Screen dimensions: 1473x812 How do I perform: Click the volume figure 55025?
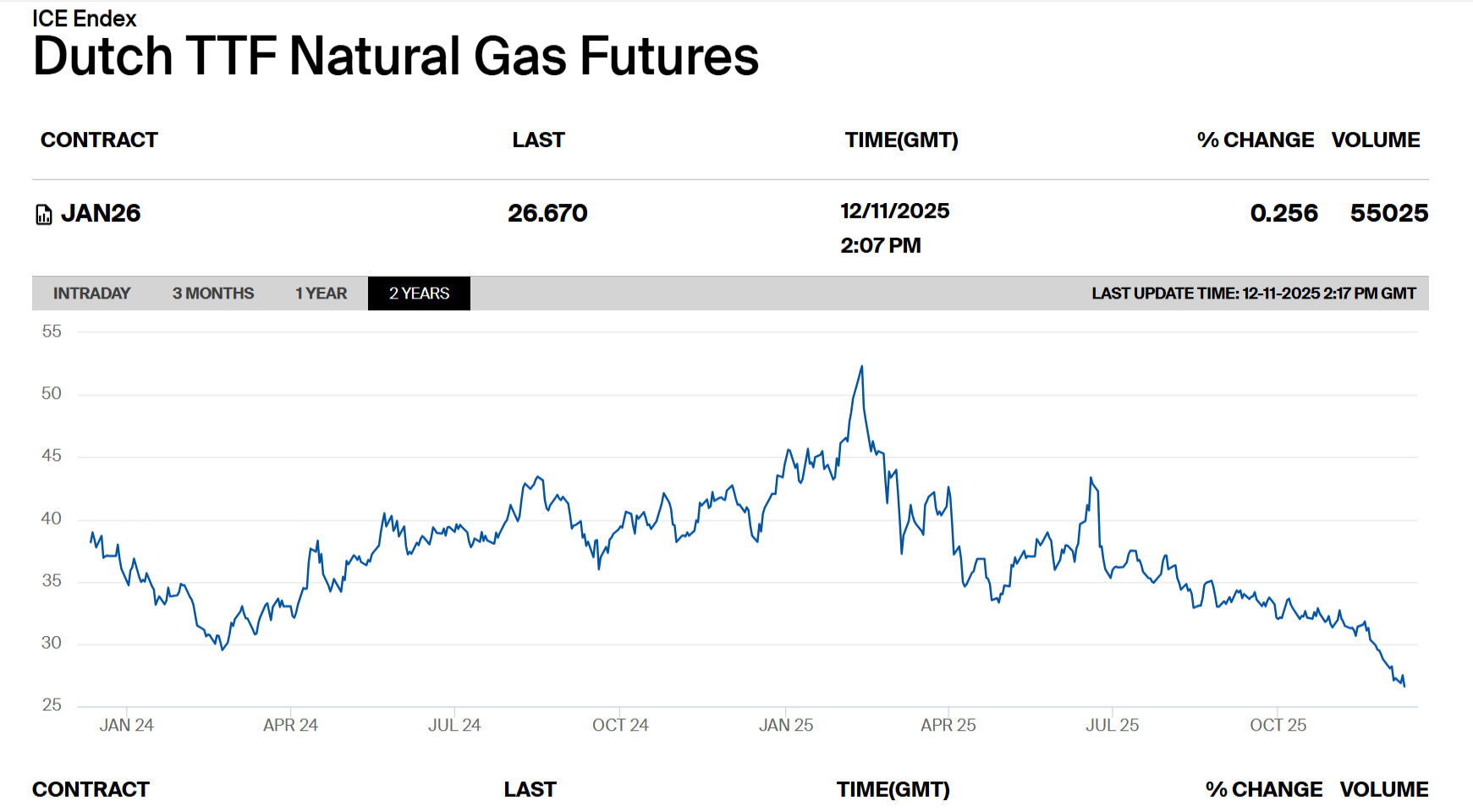point(1388,213)
